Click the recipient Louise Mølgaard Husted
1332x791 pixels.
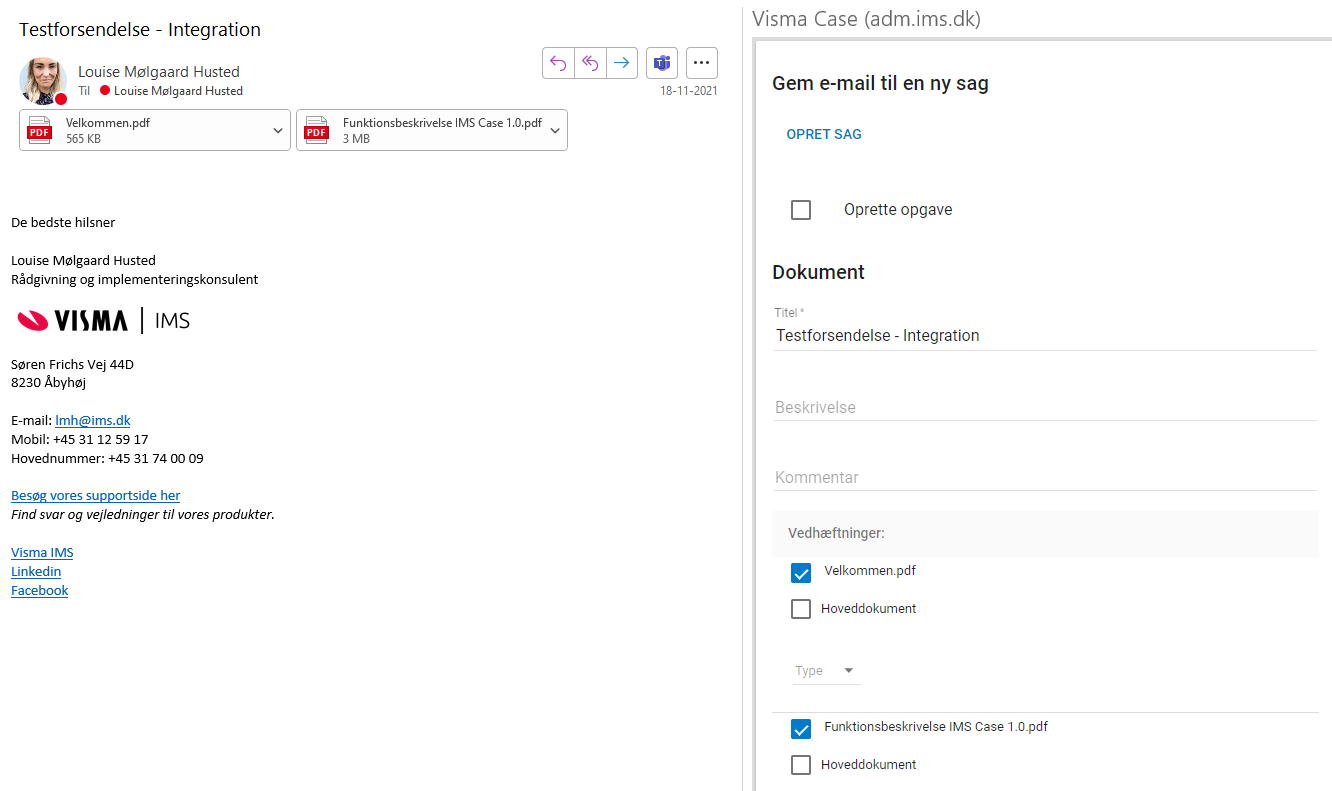coord(178,91)
